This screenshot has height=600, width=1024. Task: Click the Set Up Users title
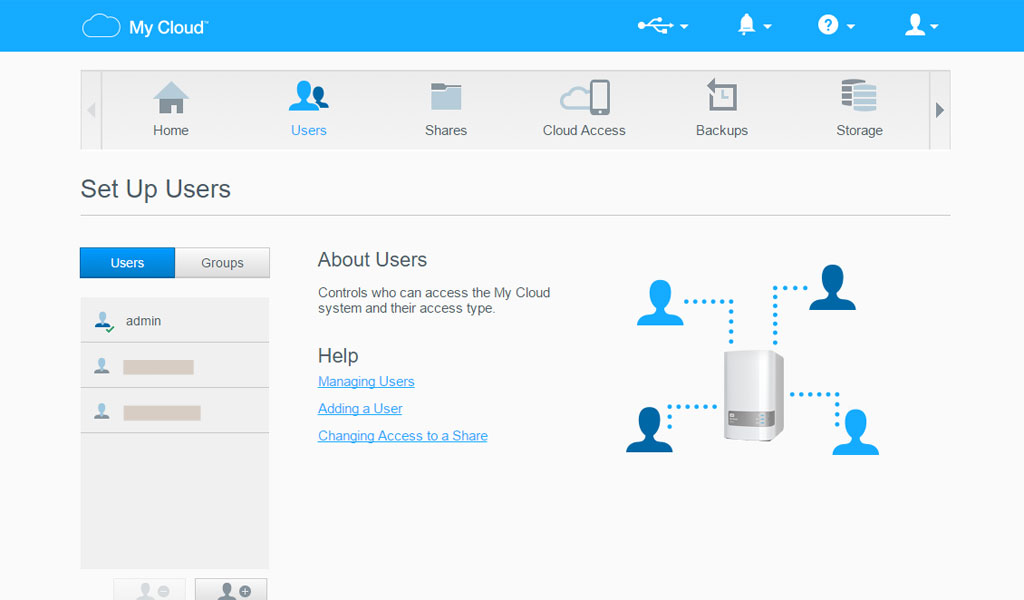(x=155, y=189)
